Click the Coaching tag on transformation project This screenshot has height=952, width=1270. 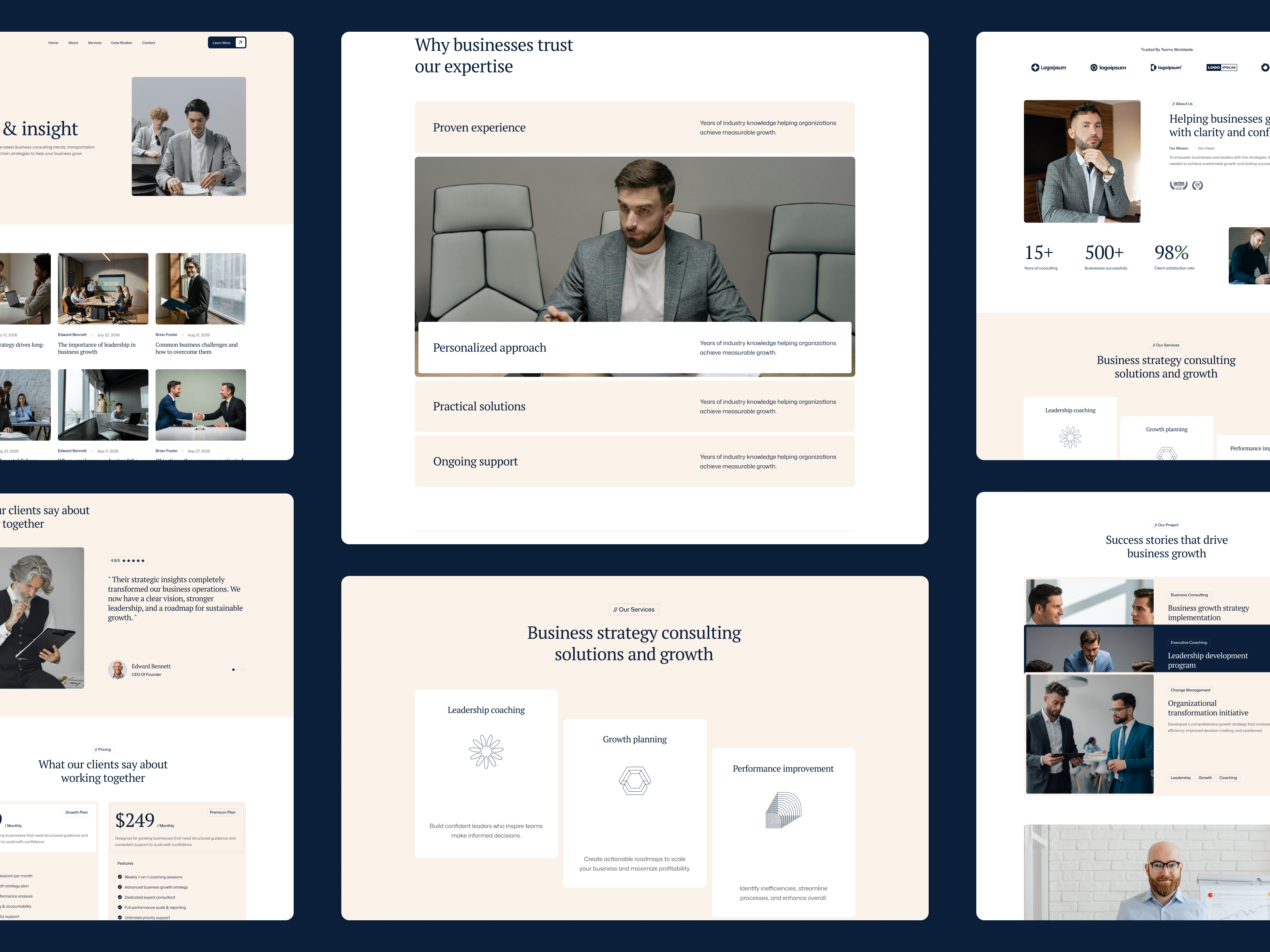pyautogui.click(x=1228, y=778)
